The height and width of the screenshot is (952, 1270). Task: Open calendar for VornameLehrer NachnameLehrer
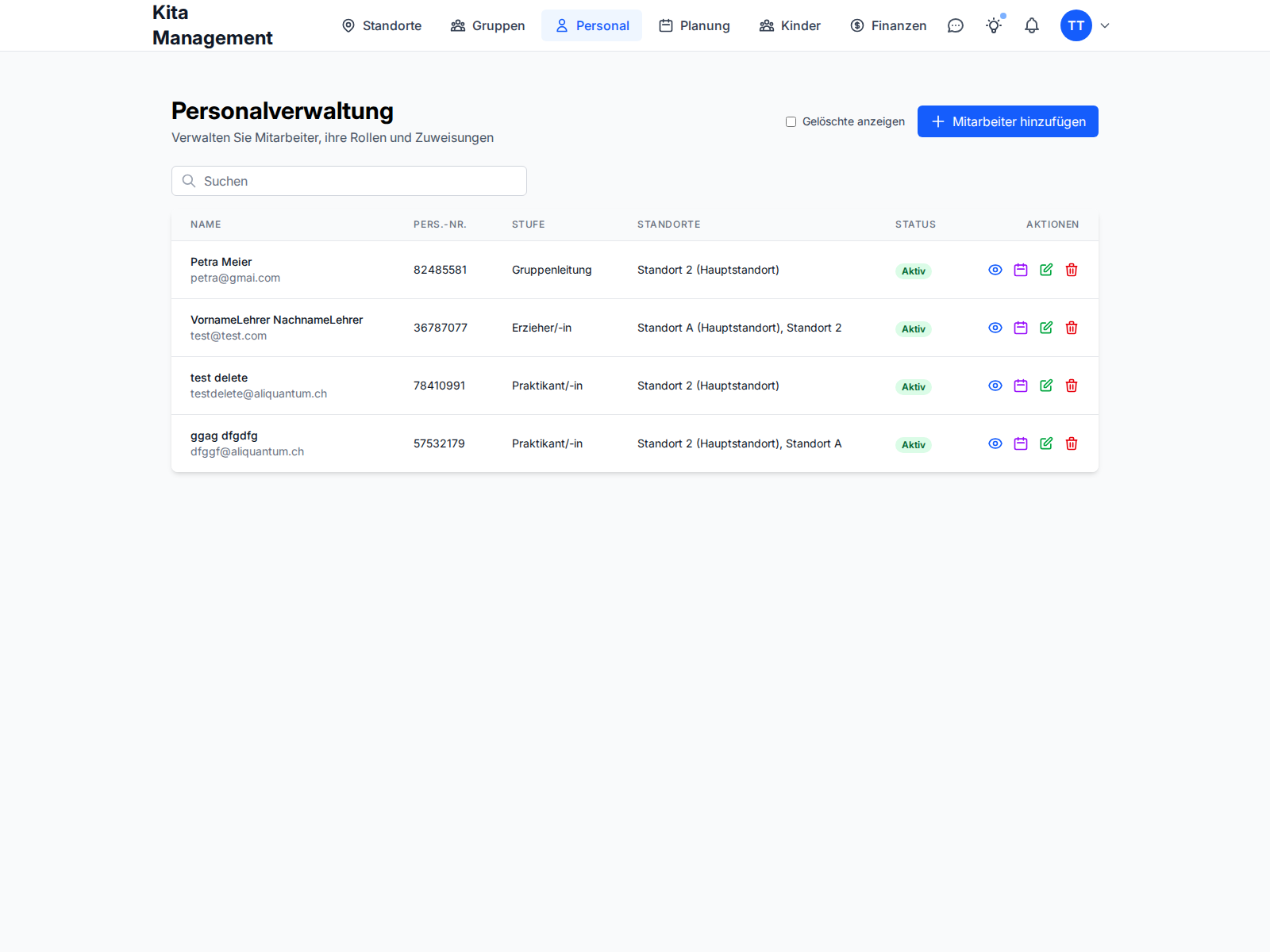(x=1021, y=328)
